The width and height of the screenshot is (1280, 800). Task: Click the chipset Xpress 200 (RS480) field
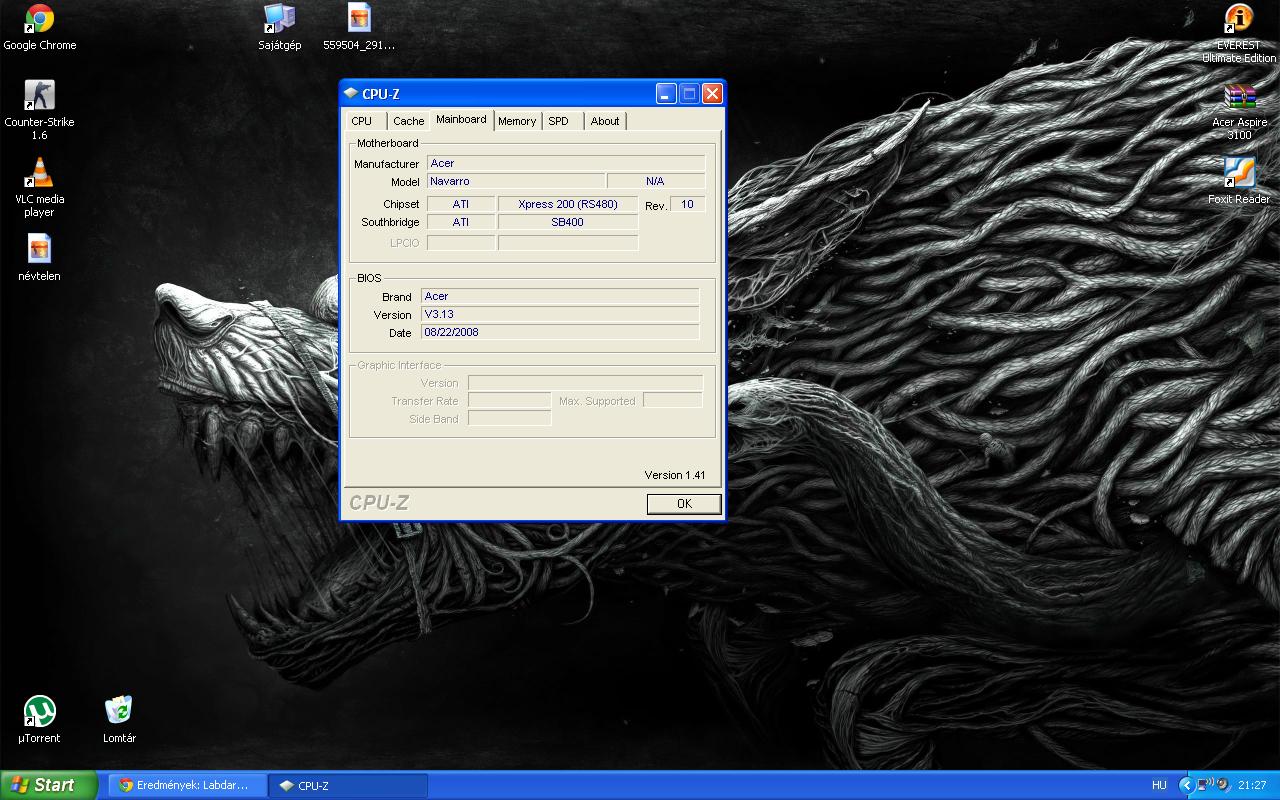[568, 204]
